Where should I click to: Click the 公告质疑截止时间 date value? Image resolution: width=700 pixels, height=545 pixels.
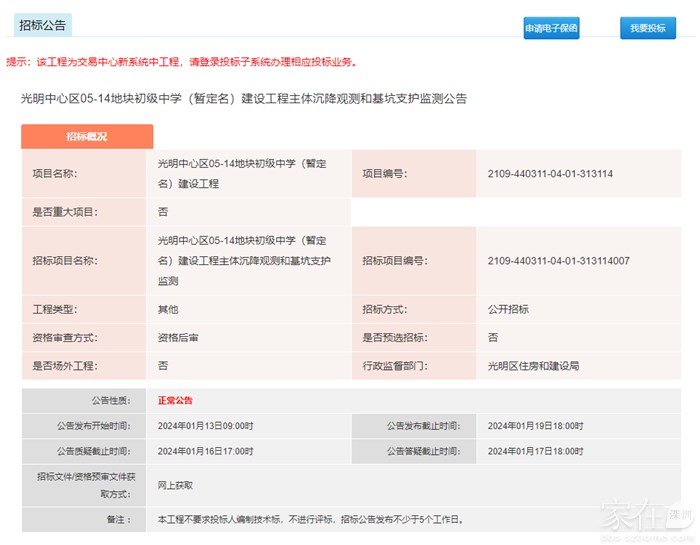[x=206, y=451]
